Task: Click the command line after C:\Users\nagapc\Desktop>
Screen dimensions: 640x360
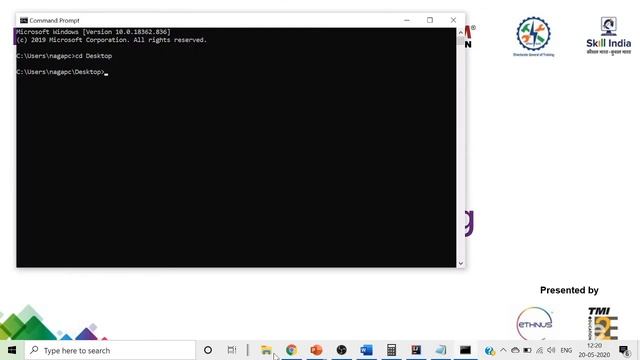Action: [x=106, y=72]
